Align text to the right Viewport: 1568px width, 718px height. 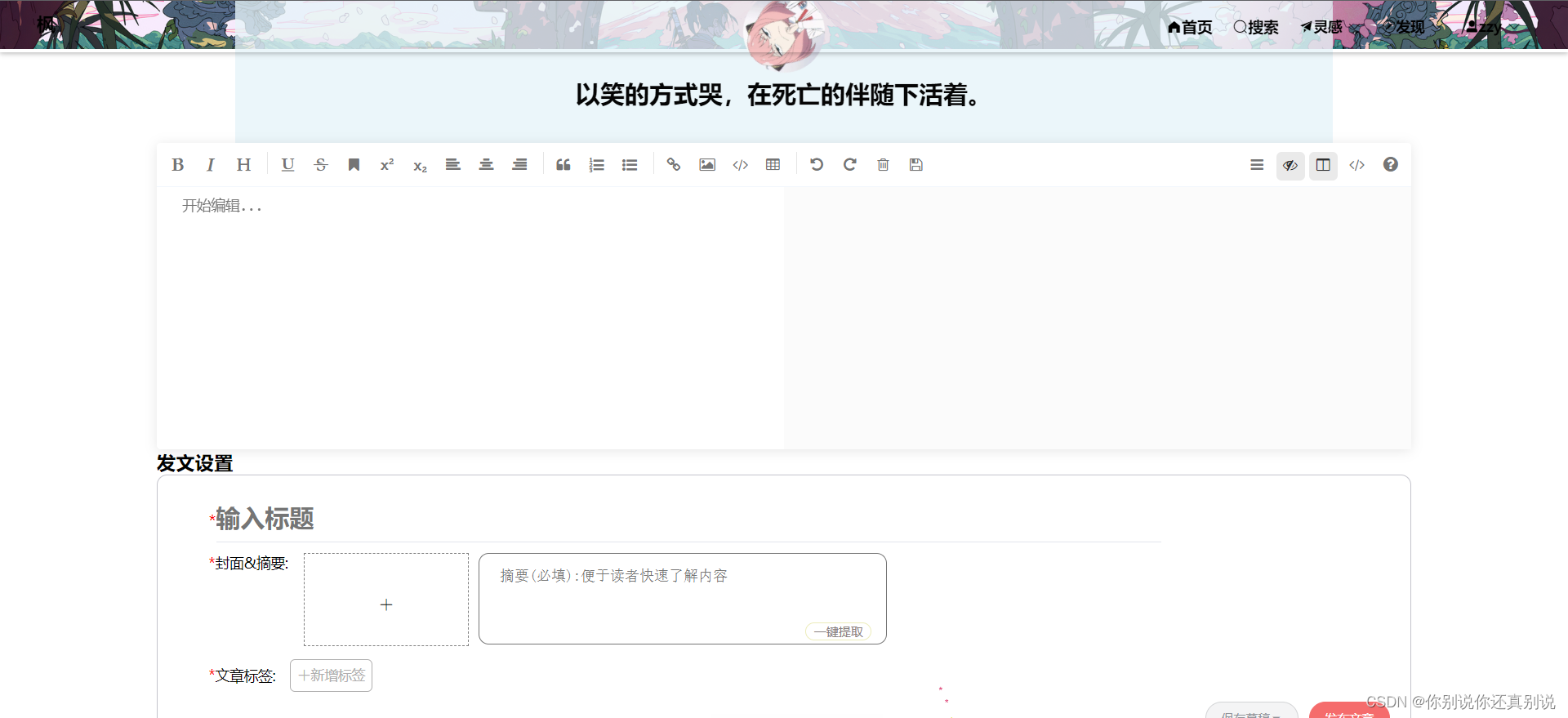pyautogui.click(x=519, y=165)
